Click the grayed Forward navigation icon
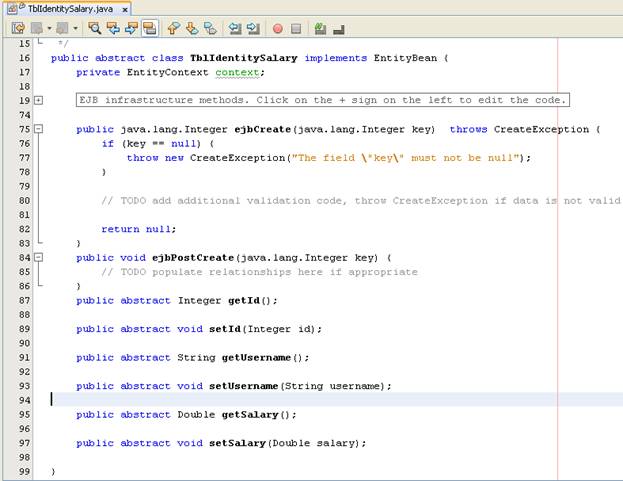 pos(62,28)
